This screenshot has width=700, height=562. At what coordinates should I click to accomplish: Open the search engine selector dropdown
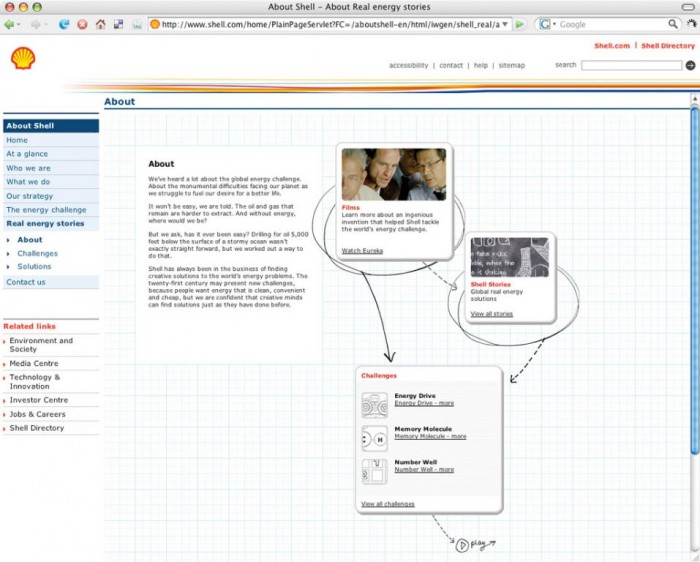554,24
